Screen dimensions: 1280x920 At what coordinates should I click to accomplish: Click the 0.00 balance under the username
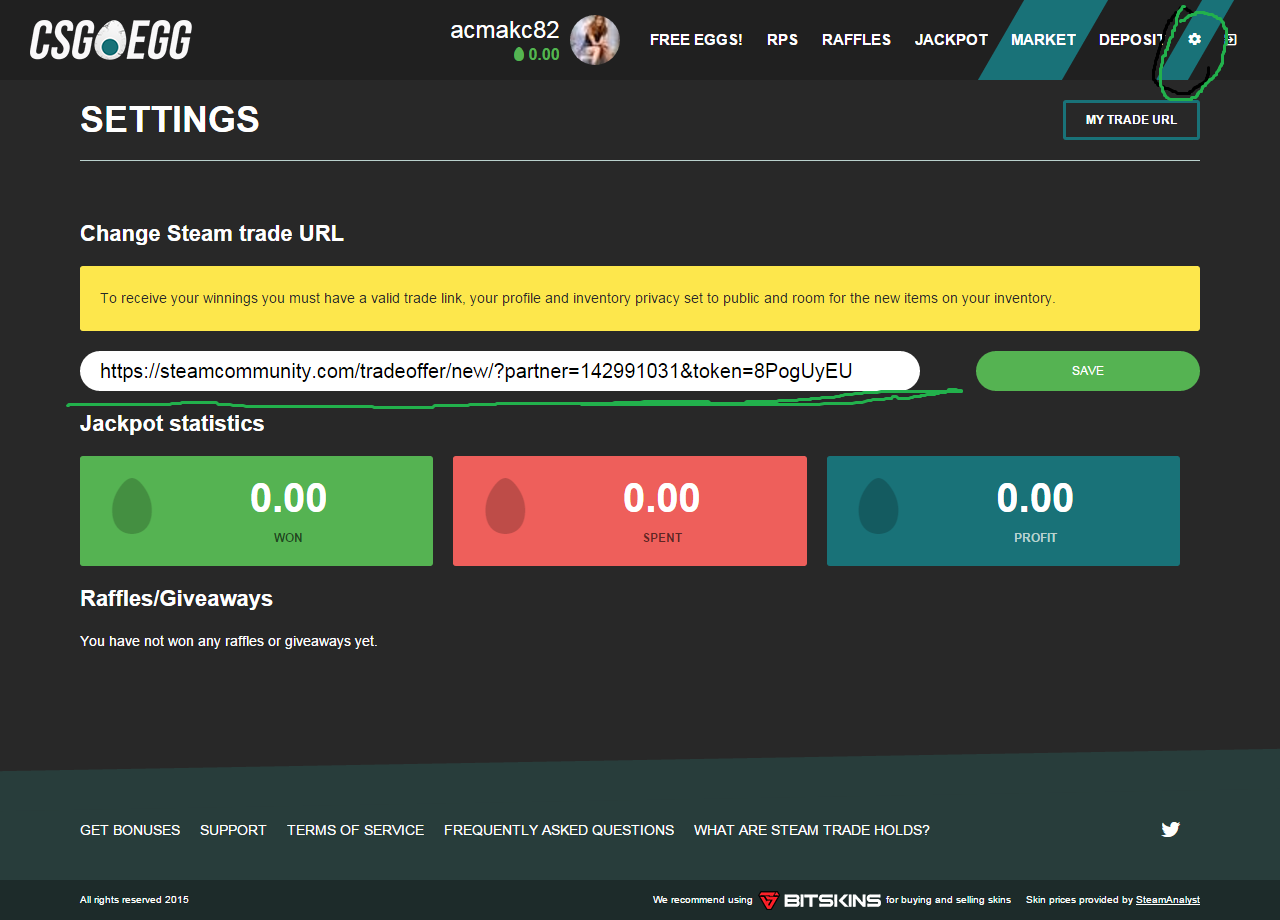click(544, 54)
